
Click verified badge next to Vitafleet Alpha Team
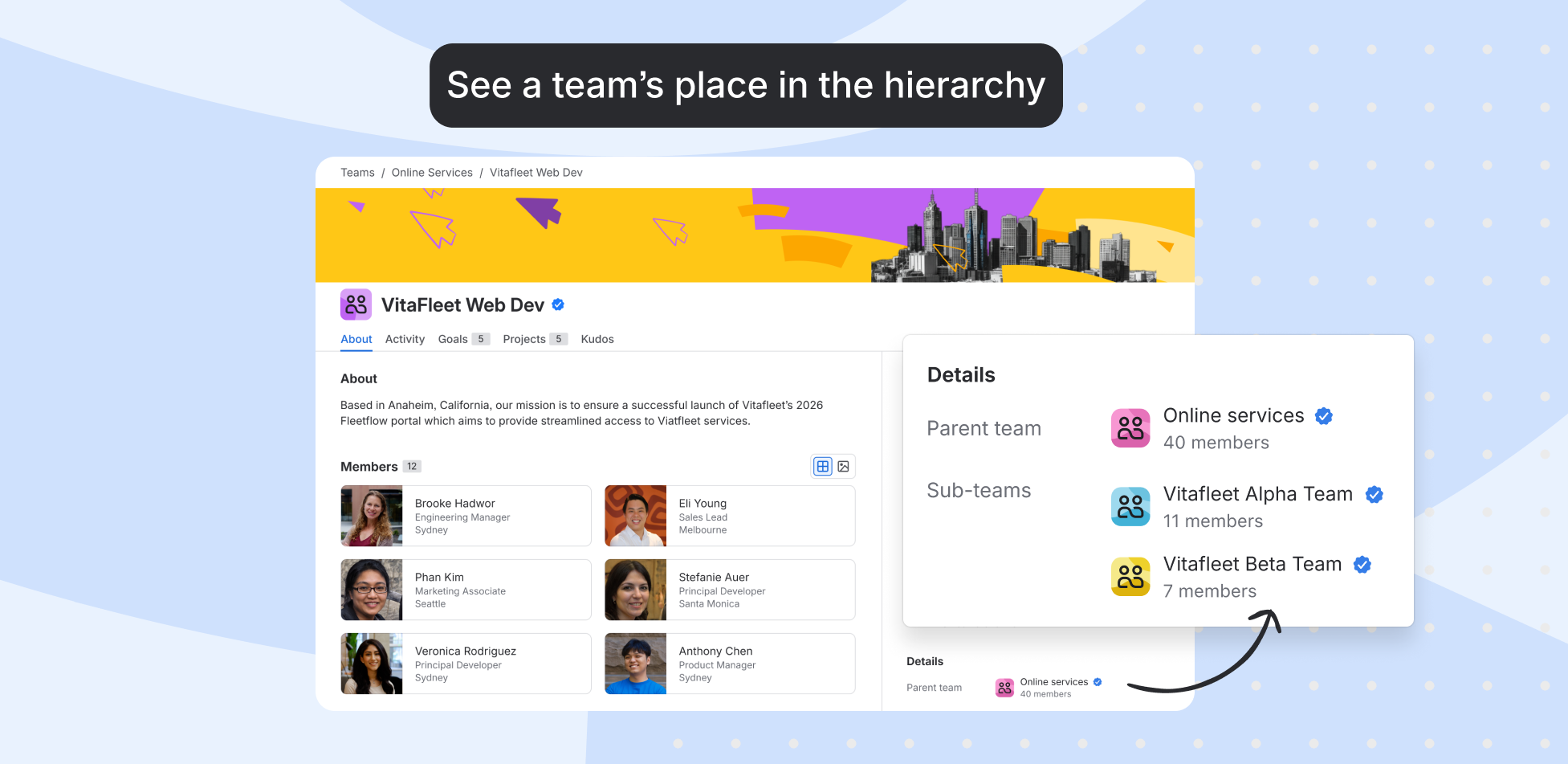(x=1375, y=495)
